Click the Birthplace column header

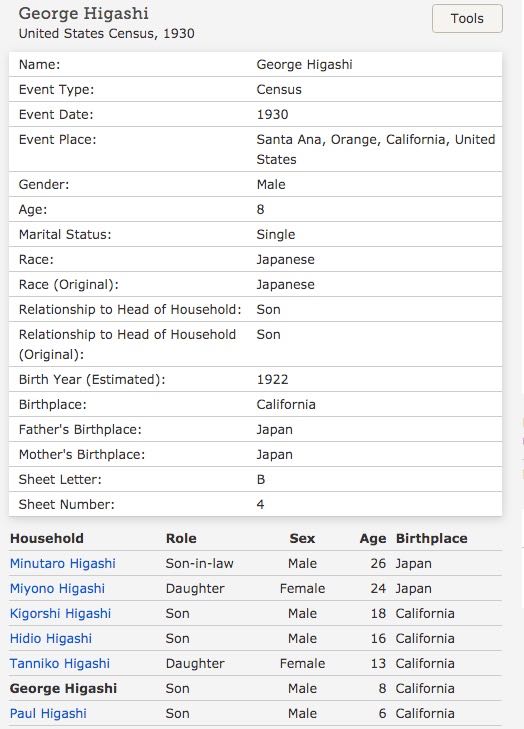click(431, 538)
